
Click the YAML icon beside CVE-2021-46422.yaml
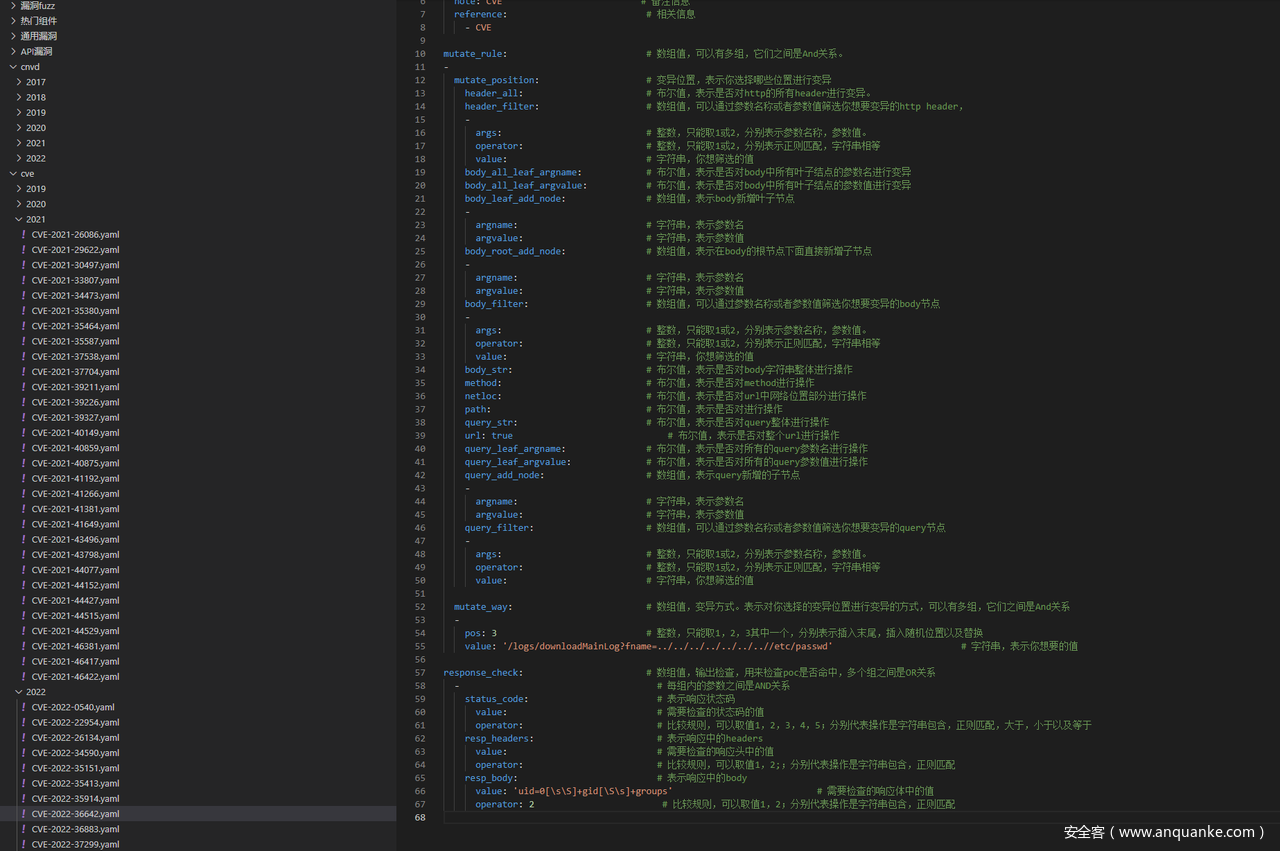click(24, 677)
